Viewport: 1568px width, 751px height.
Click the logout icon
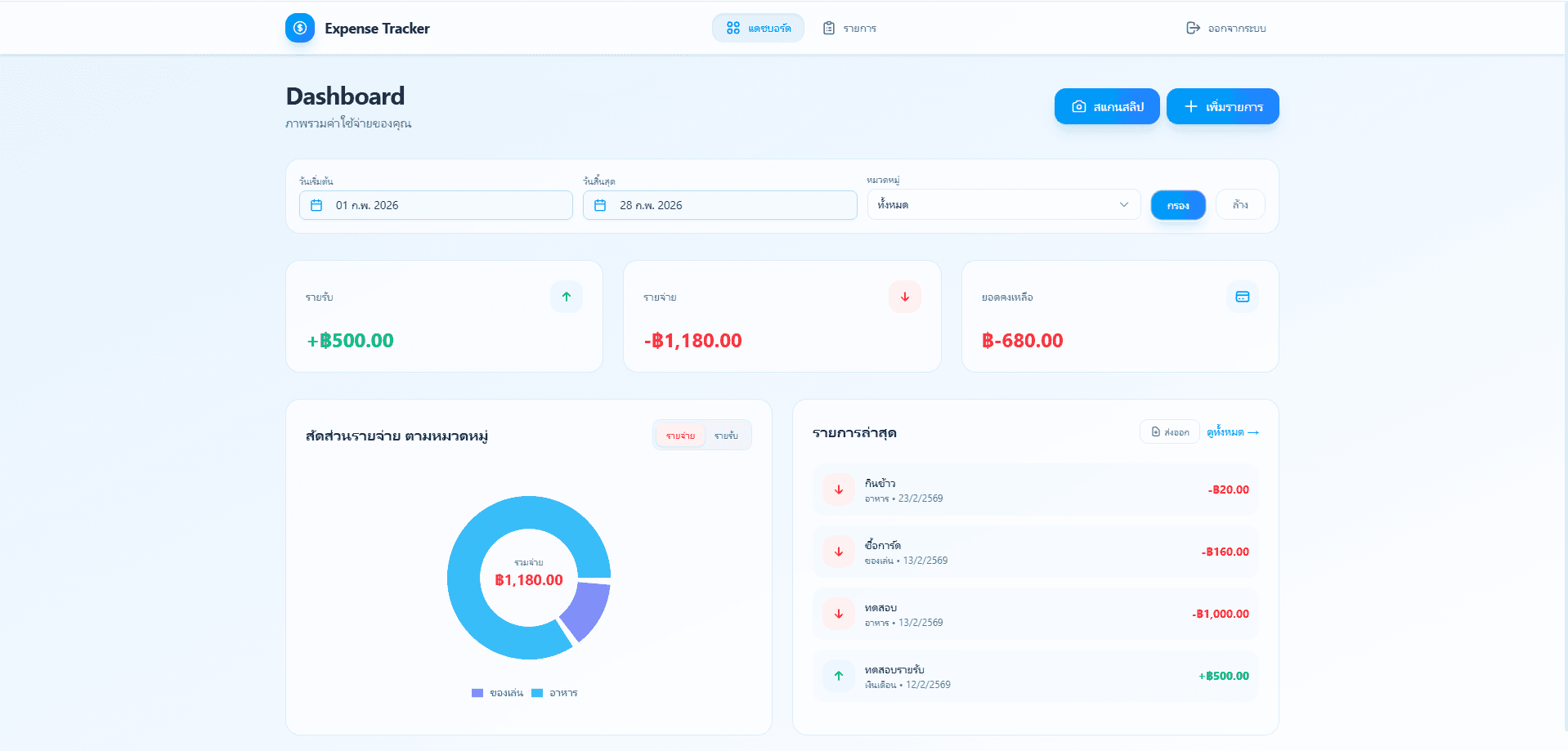click(1193, 27)
